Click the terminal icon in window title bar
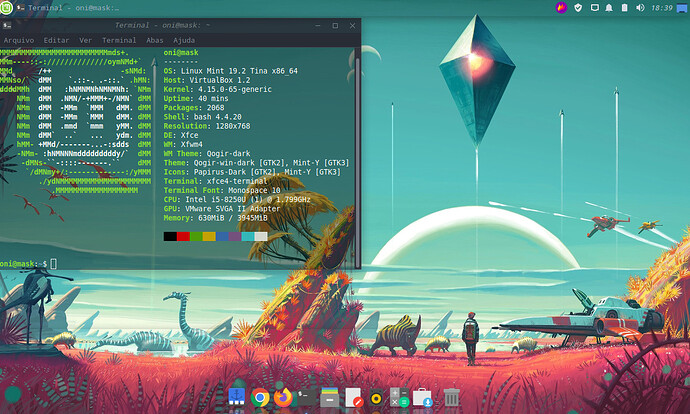The width and height of the screenshot is (690, 414). pos(7,25)
